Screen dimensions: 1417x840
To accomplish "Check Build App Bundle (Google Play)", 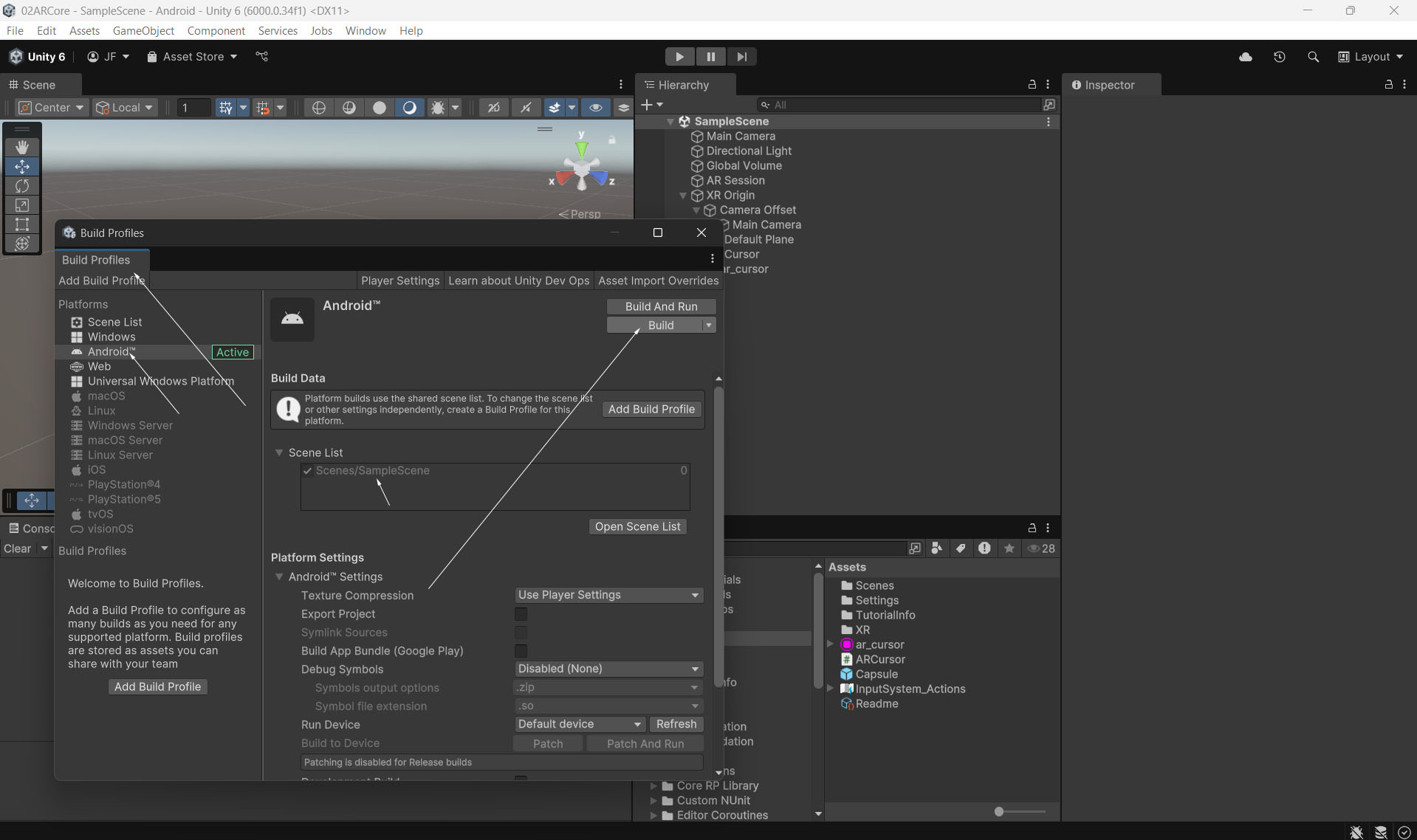I will coord(521,651).
